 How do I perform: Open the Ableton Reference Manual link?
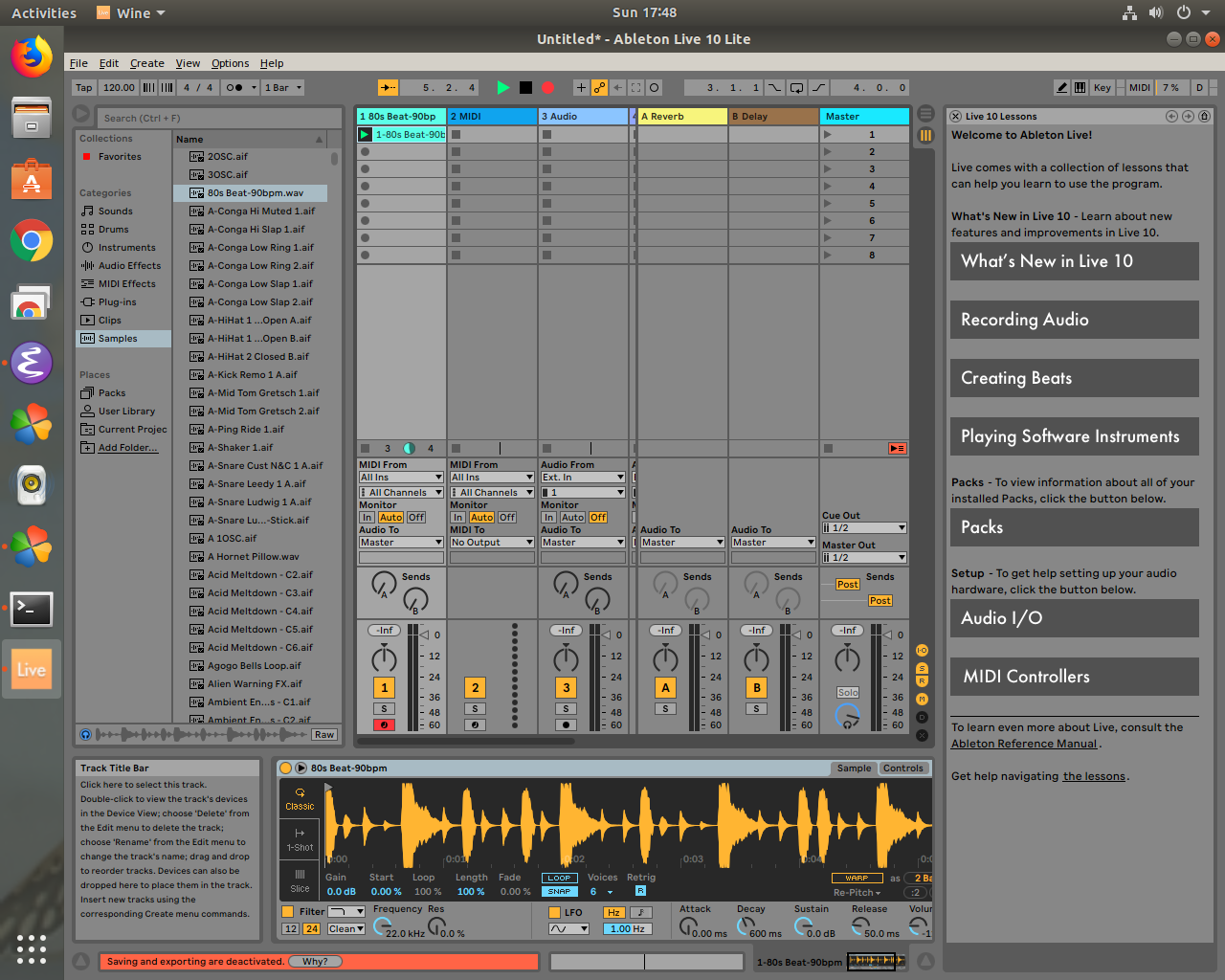1023,744
